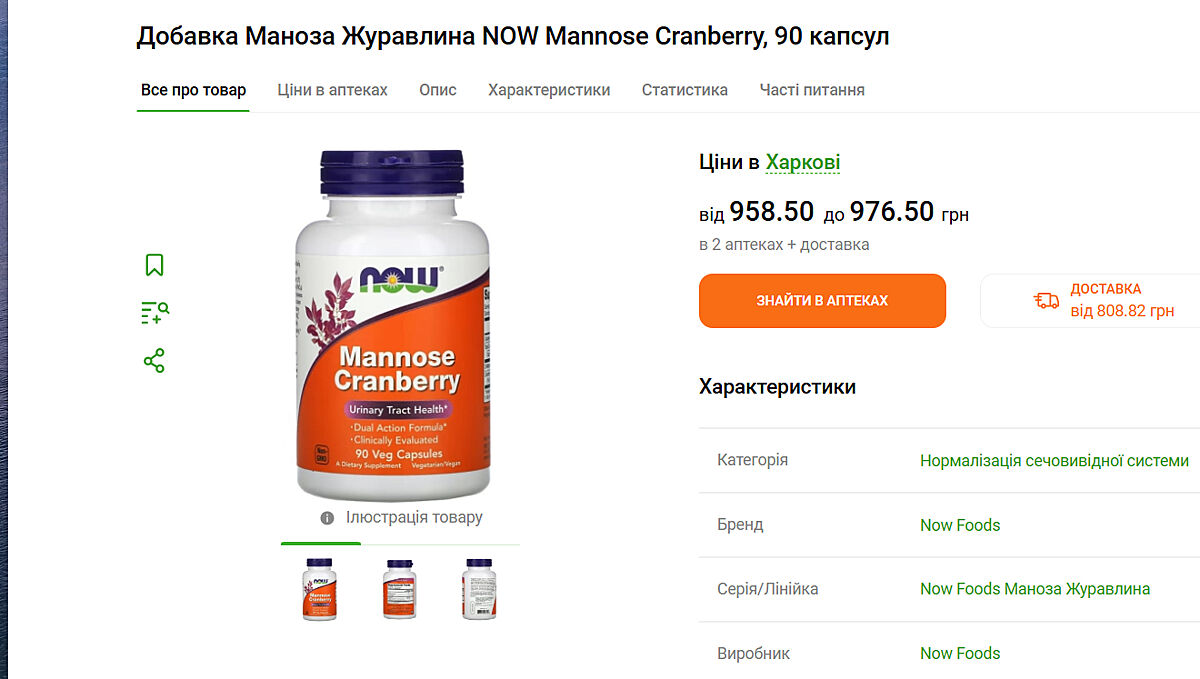Open the Нормалізація сечовивідної системи category link
The image size is (1200, 679).
1055,461
